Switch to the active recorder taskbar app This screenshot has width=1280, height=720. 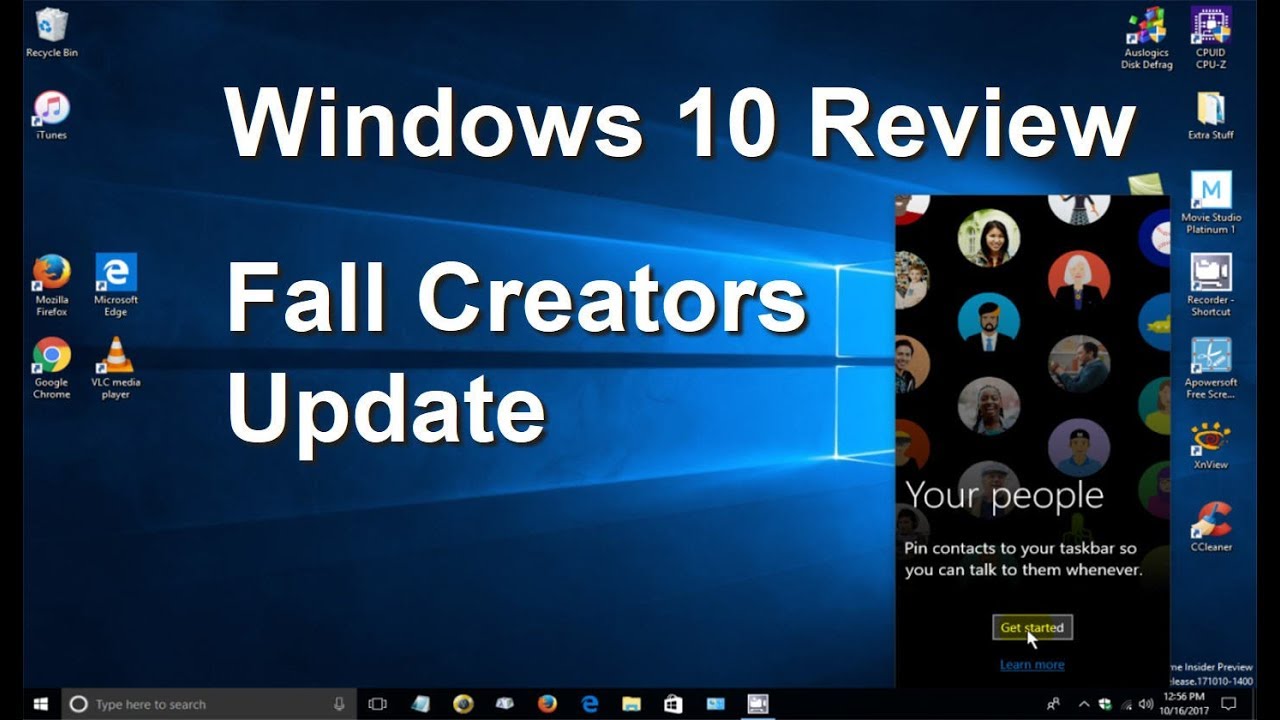point(758,704)
